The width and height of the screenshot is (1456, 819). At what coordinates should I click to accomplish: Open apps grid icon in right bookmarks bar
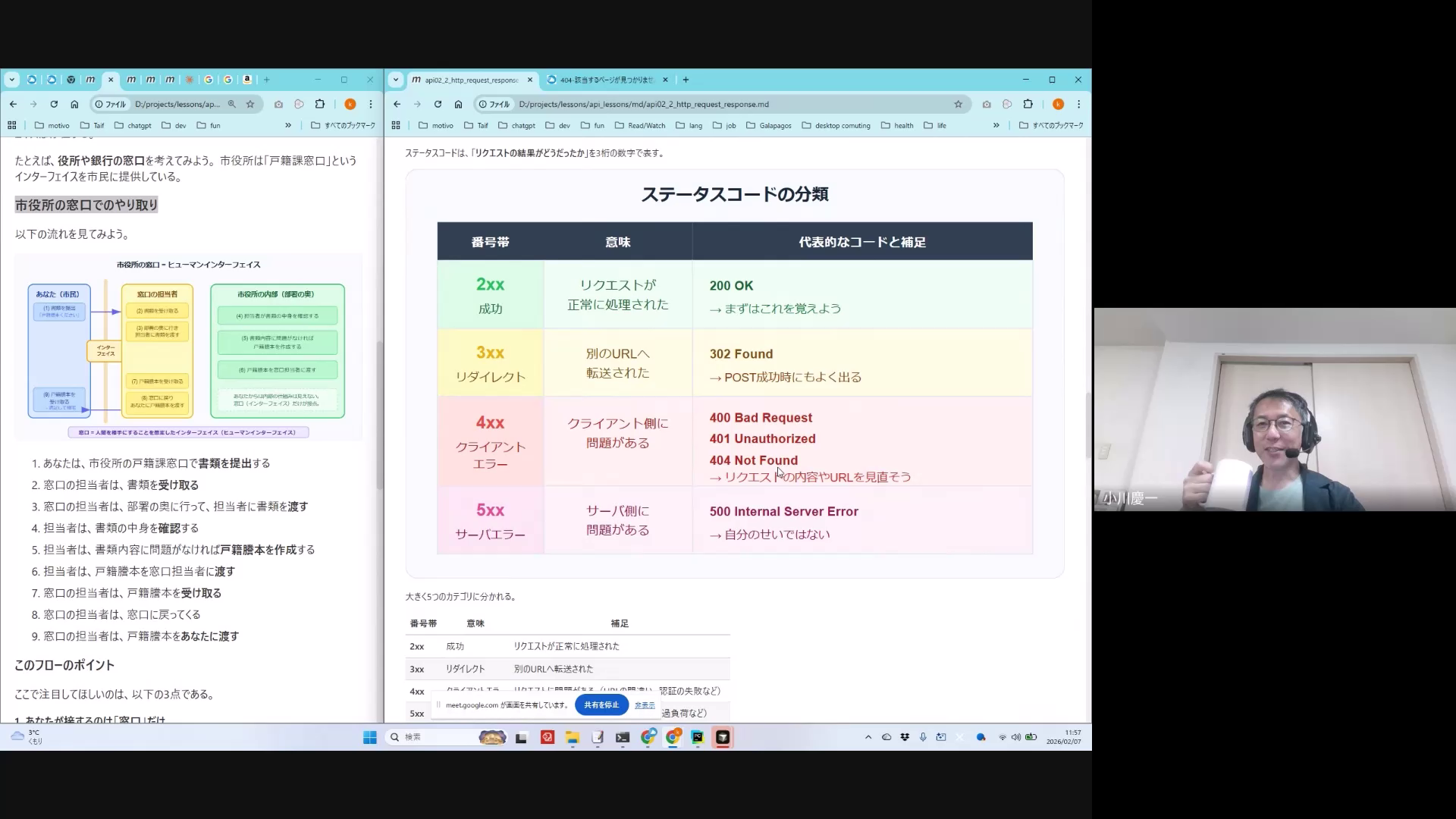tap(396, 125)
